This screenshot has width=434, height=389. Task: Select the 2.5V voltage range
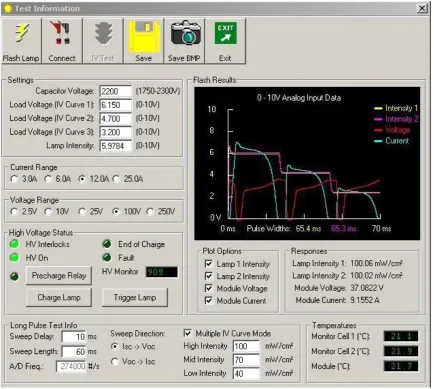tap(14, 212)
